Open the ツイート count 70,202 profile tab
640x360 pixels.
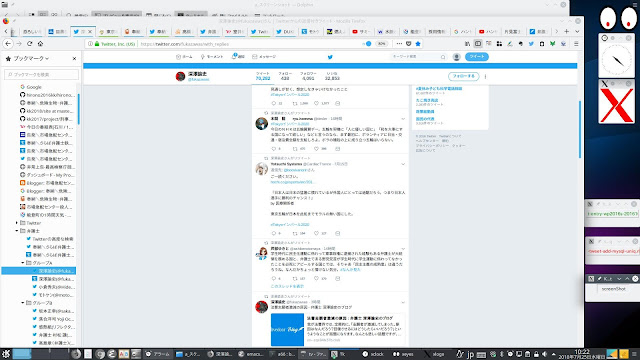pyautogui.click(x=263, y=76)
